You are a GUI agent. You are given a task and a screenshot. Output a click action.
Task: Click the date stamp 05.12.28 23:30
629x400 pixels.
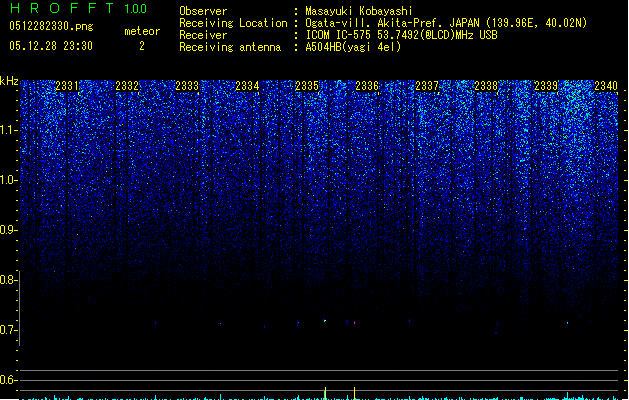click(51, 46)
